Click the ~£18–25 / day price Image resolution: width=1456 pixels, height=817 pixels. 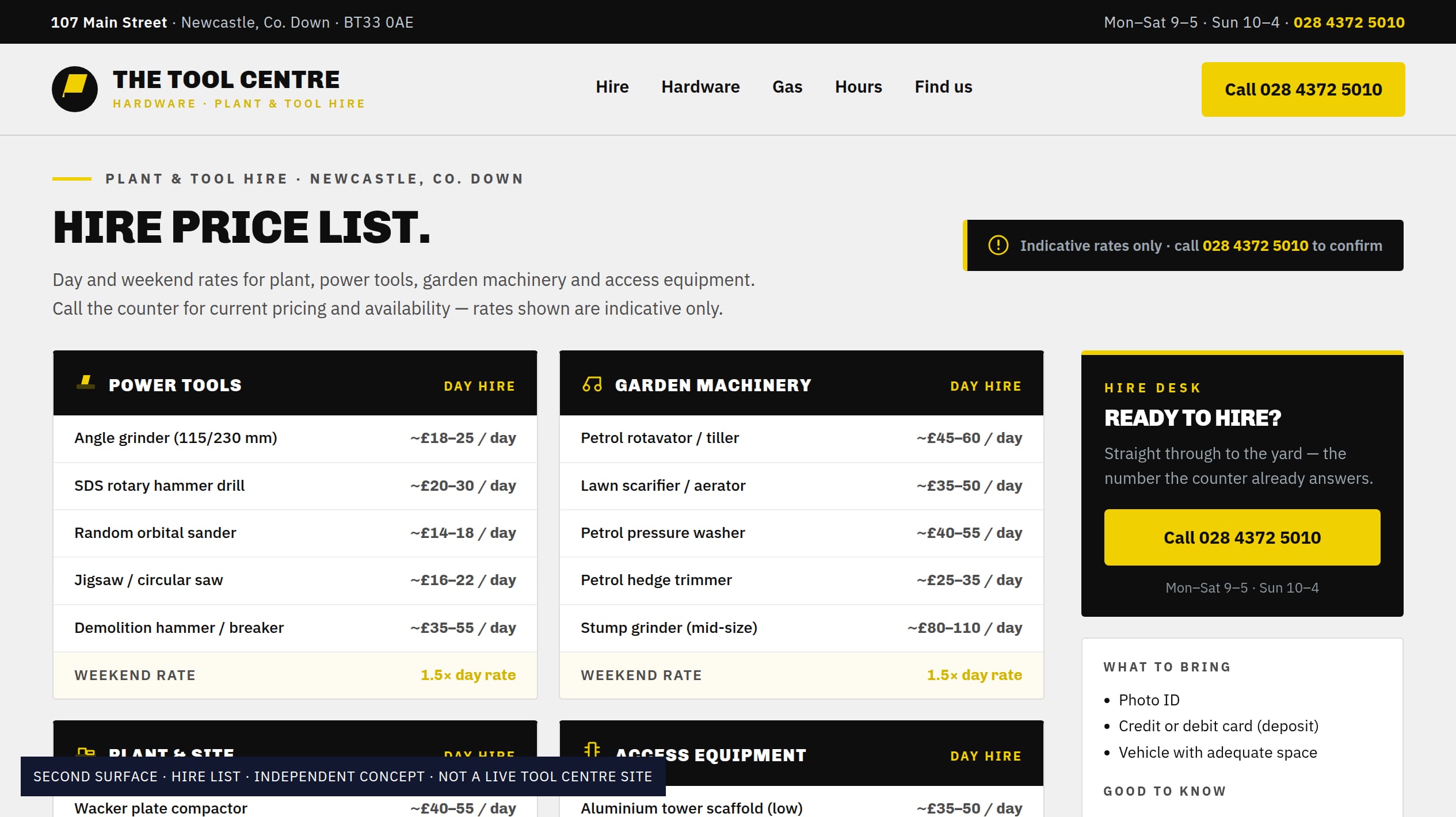(x=463, y=438)
